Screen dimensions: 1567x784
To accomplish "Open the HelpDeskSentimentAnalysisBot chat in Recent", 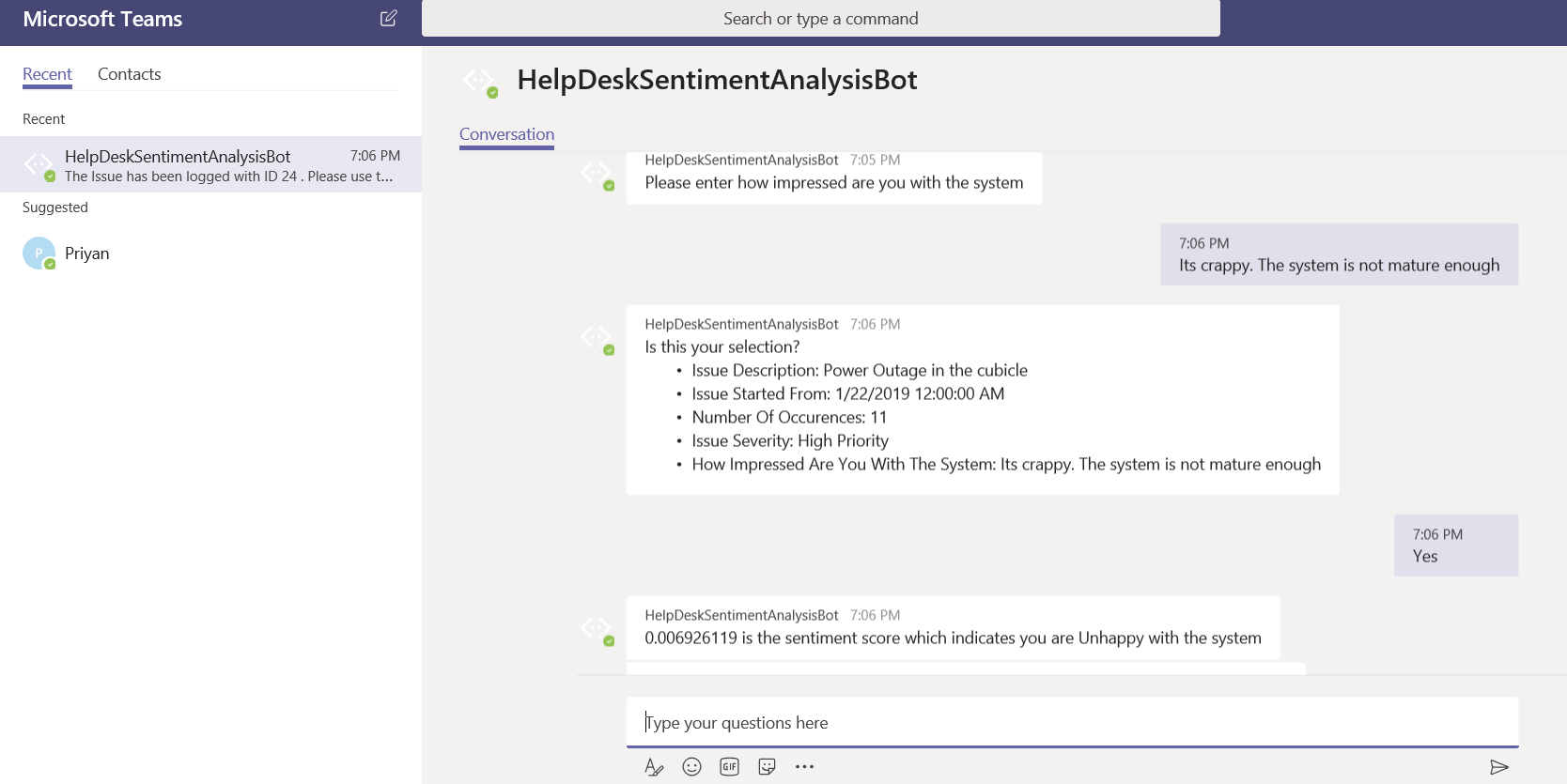I will [210, 164].
